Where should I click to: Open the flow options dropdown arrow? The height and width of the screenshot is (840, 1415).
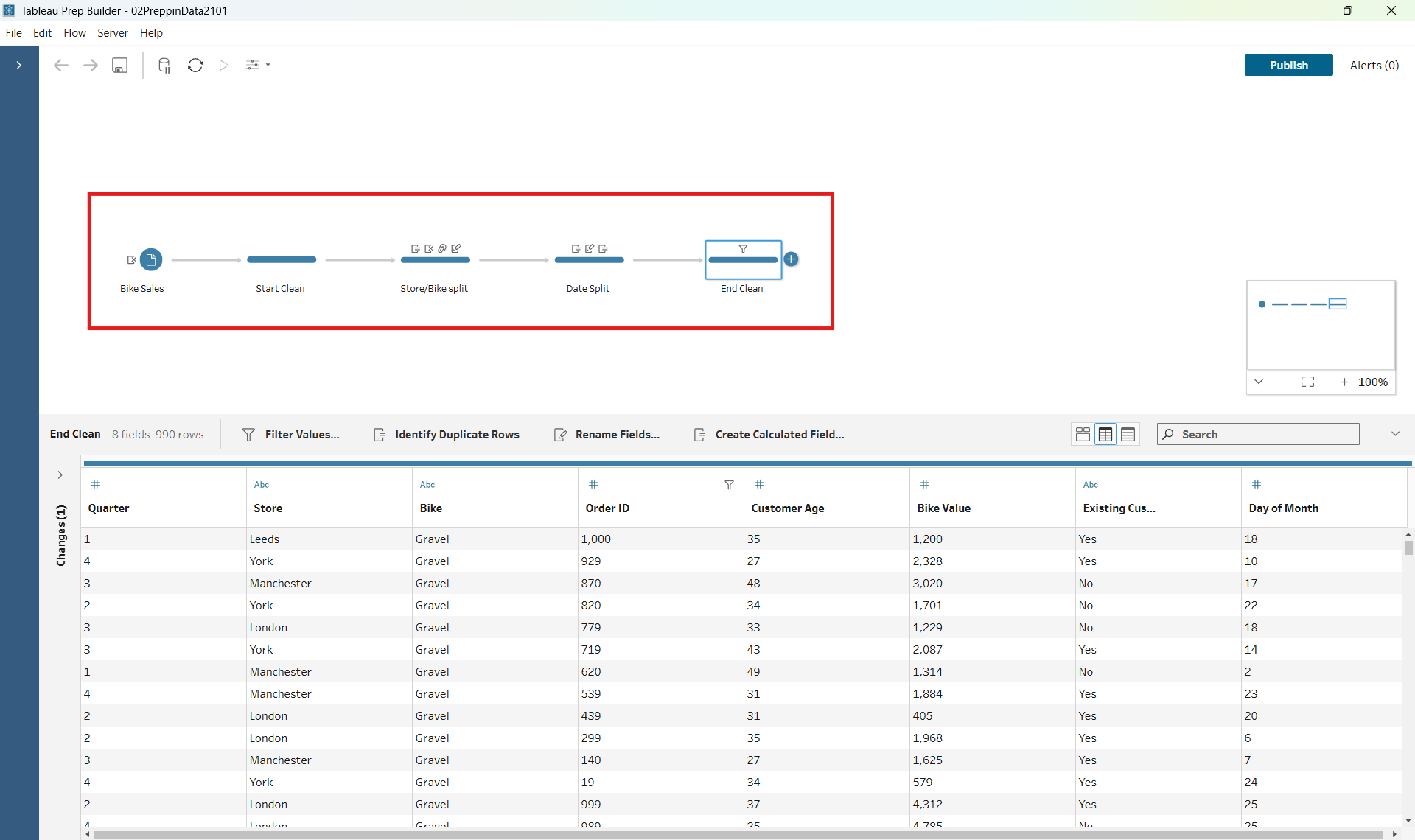pos(268,66)
